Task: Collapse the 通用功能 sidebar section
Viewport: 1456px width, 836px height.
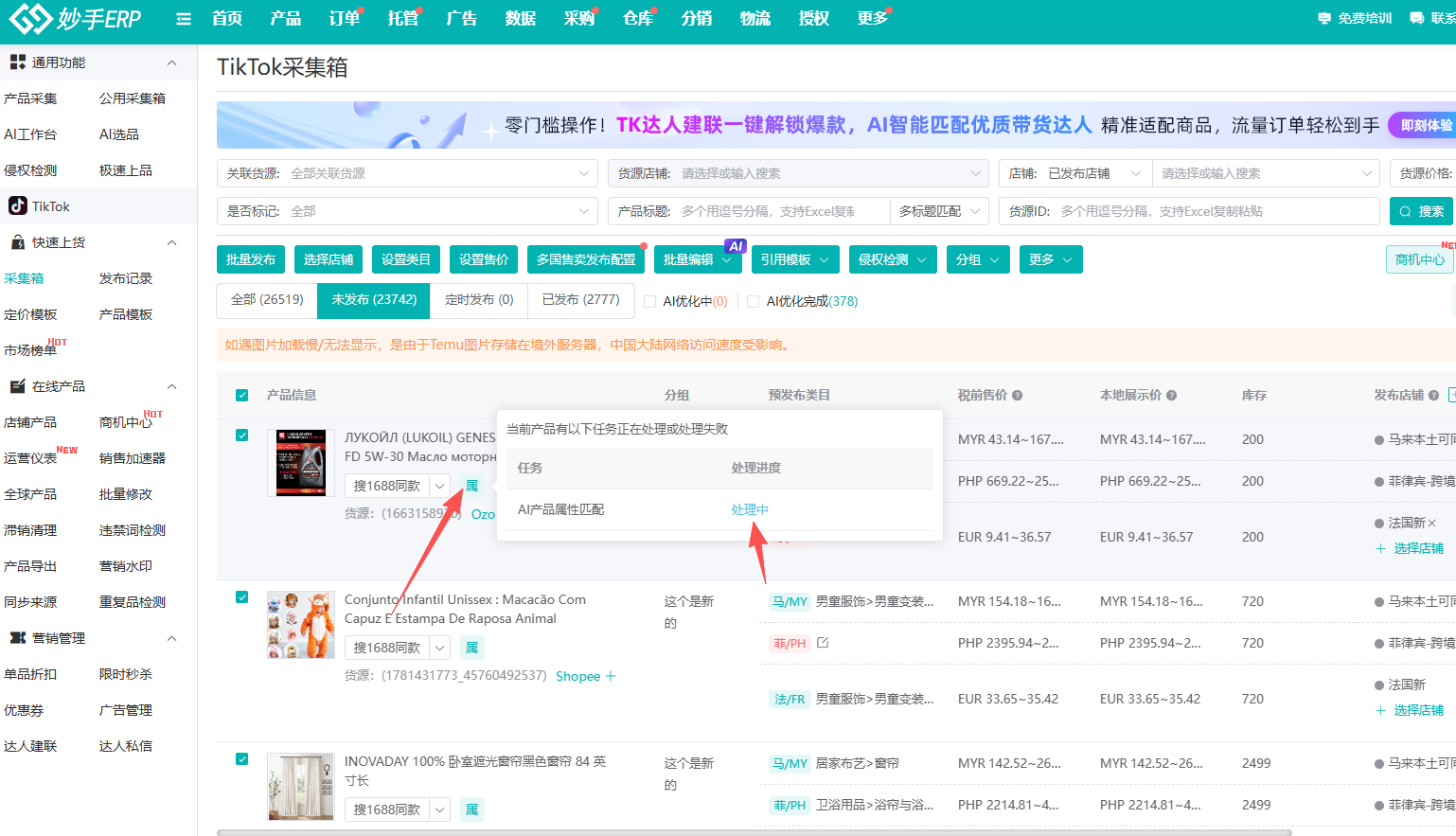Action: coord(171,62)
